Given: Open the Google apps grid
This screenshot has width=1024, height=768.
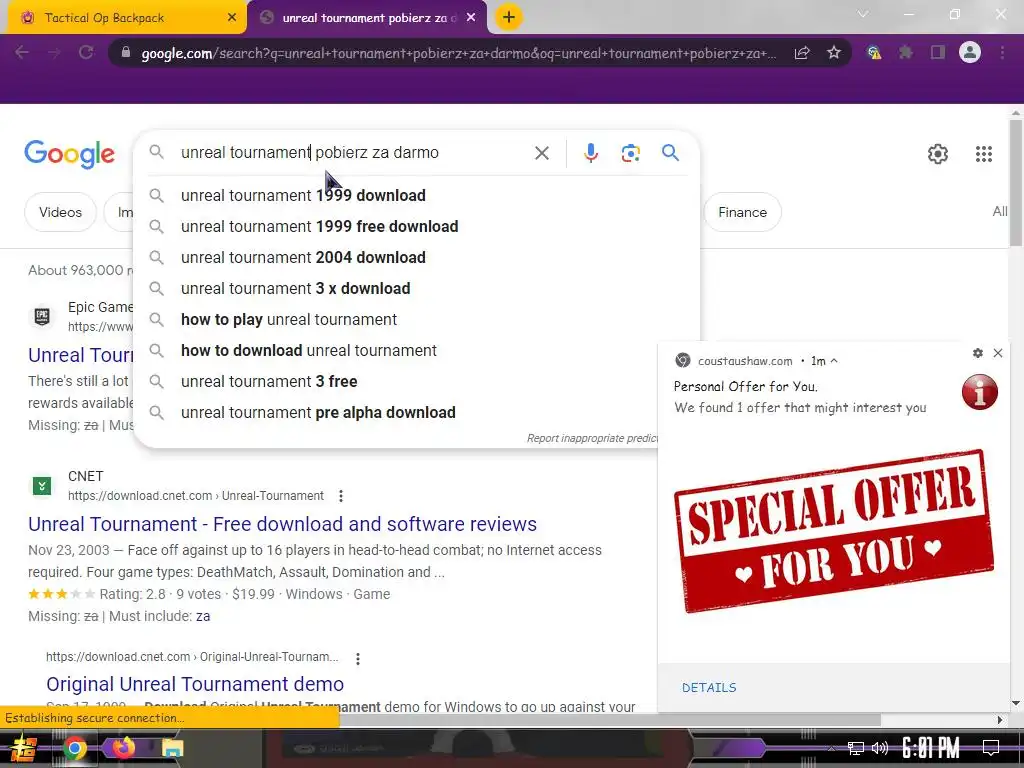Looking at the screenshot, I should pos(984,153).
